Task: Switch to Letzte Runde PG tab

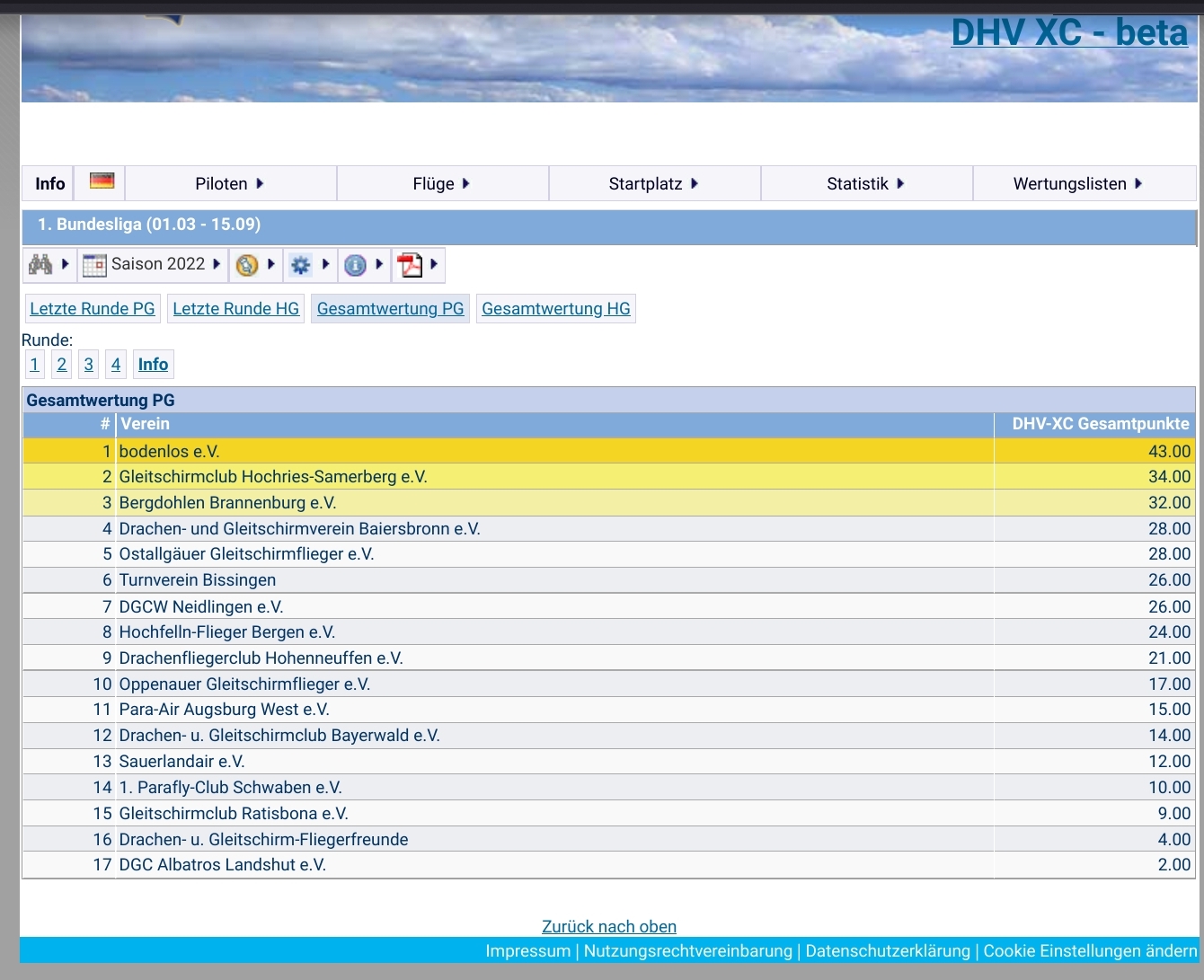Action: [x=93, y=308]
